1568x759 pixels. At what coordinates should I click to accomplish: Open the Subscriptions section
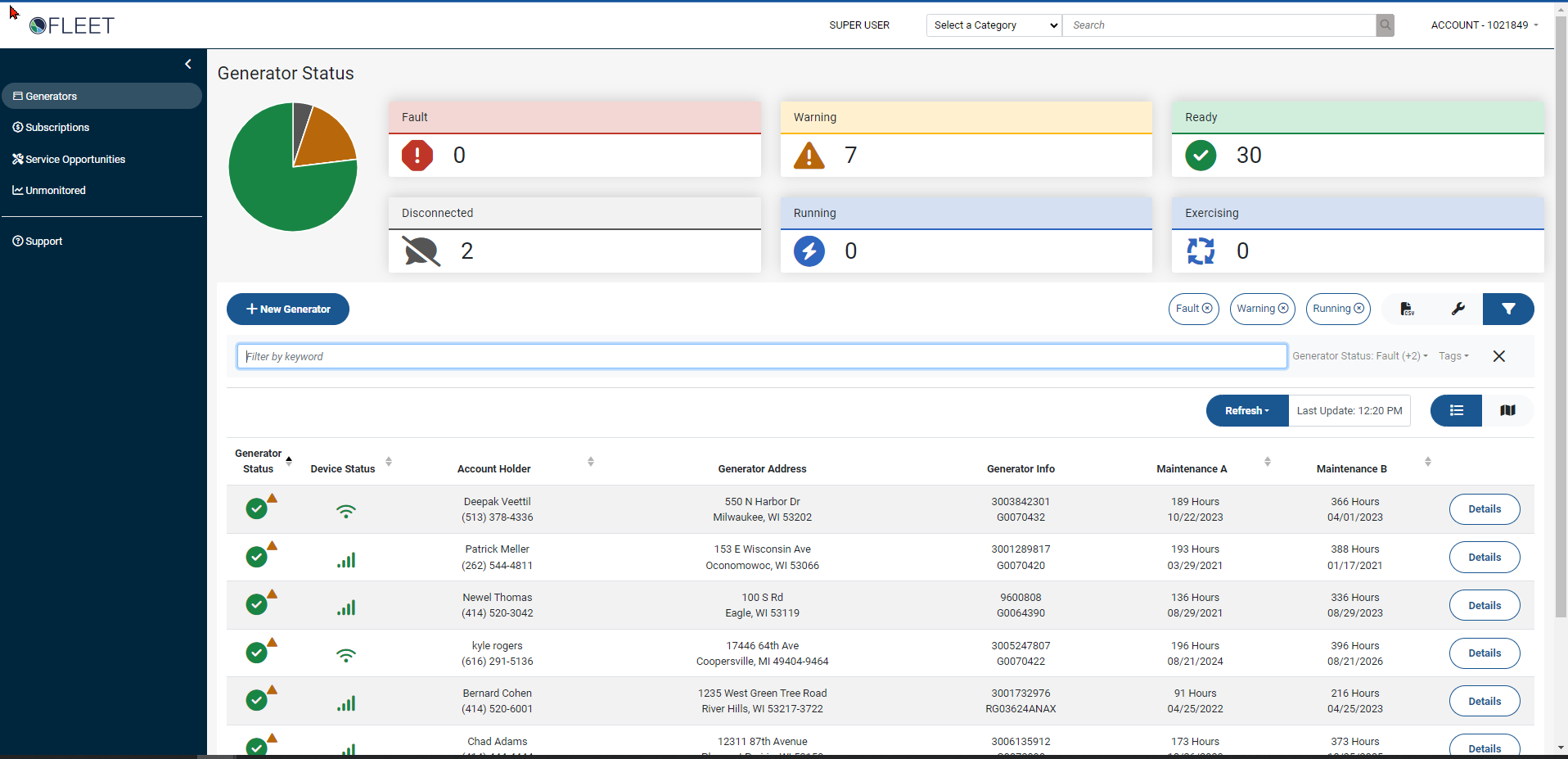[x=57, y=127]
